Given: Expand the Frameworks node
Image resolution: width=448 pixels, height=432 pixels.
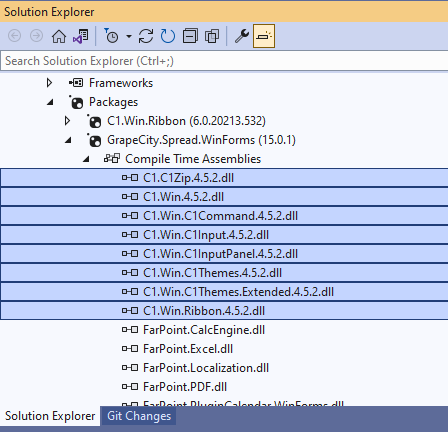Looking at the screenshot, I should coord(49,83).
